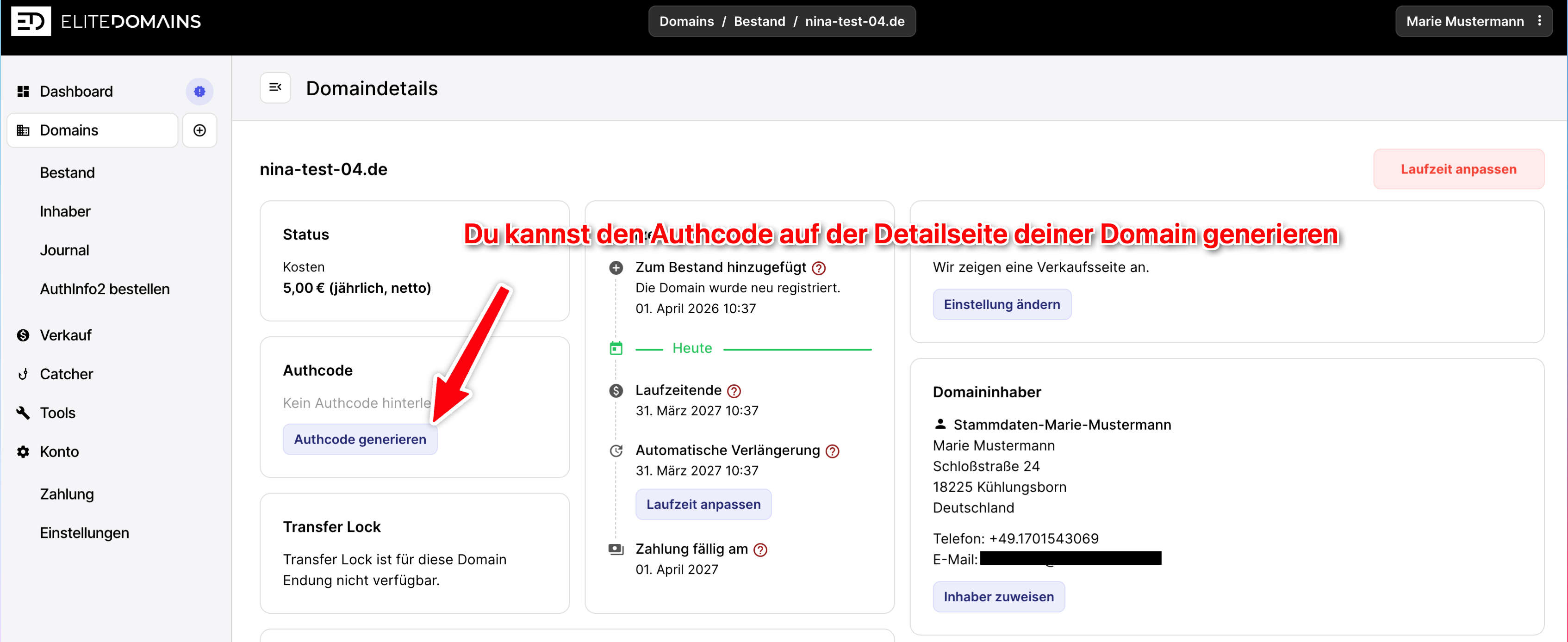Click the 5,00 € (jährlich, netto) cost value
Viewport: 1568px width, 642px height.
[357, 288]
